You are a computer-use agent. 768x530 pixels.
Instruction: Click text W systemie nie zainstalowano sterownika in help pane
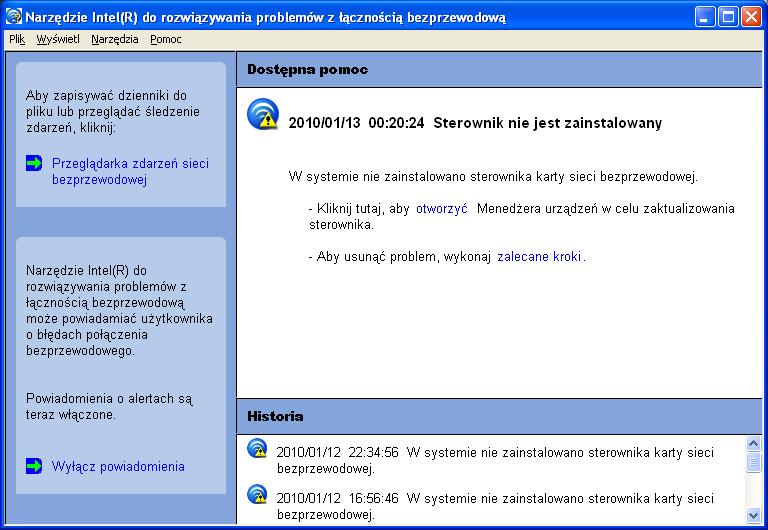(493, 176)
